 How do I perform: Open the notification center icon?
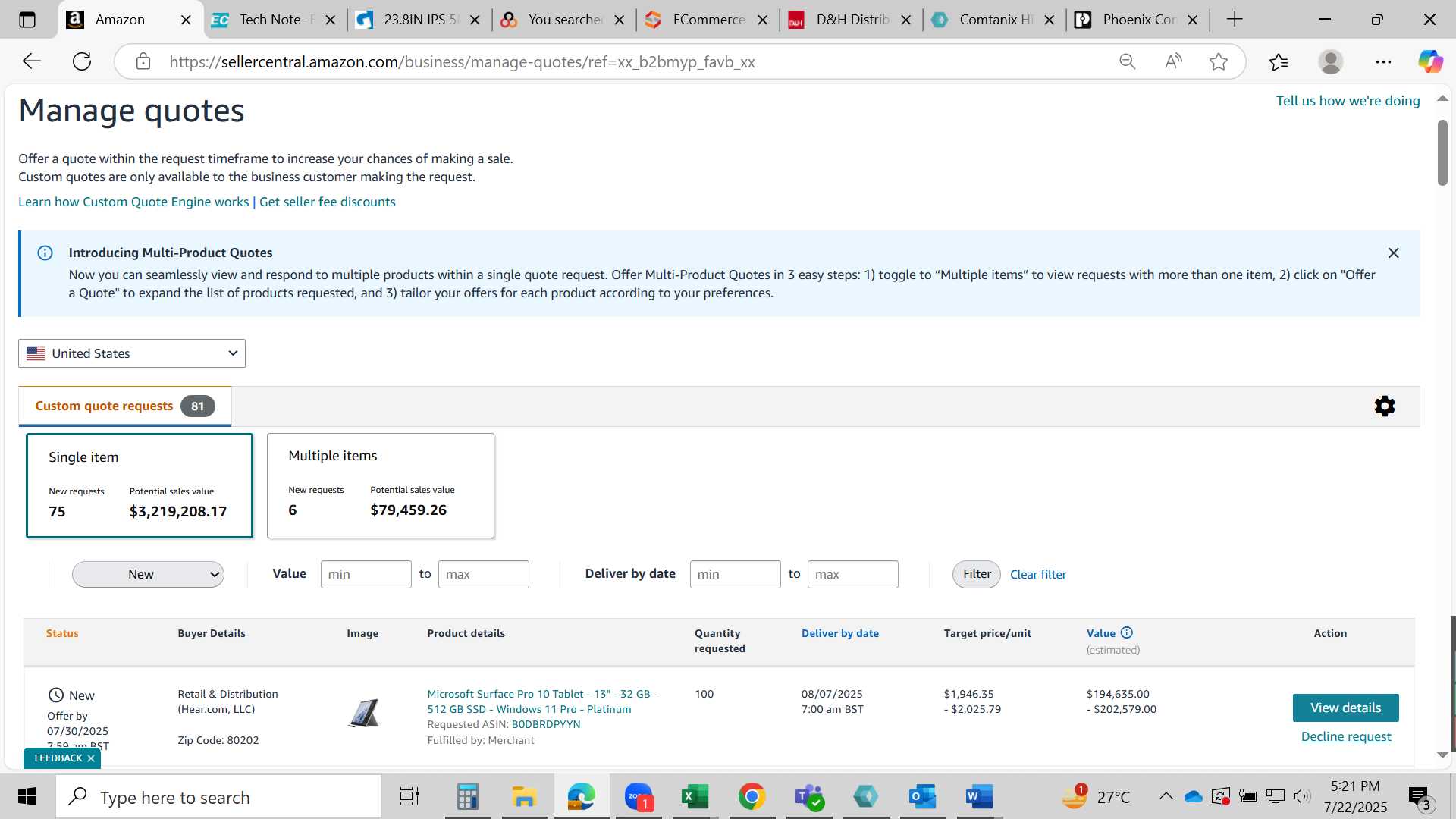coord(1420,797)
